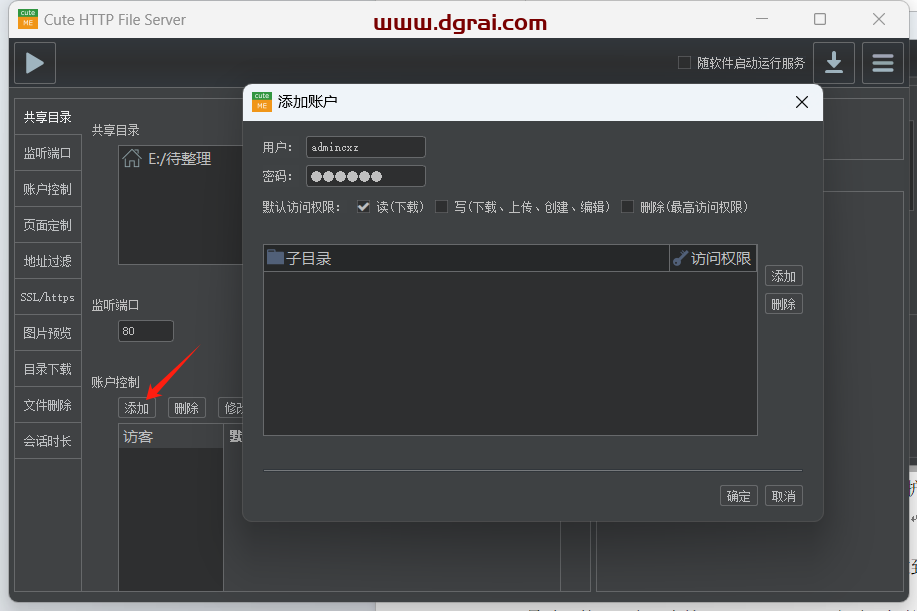Open the 目录下载 sidebar tab

tap(48, 369)
